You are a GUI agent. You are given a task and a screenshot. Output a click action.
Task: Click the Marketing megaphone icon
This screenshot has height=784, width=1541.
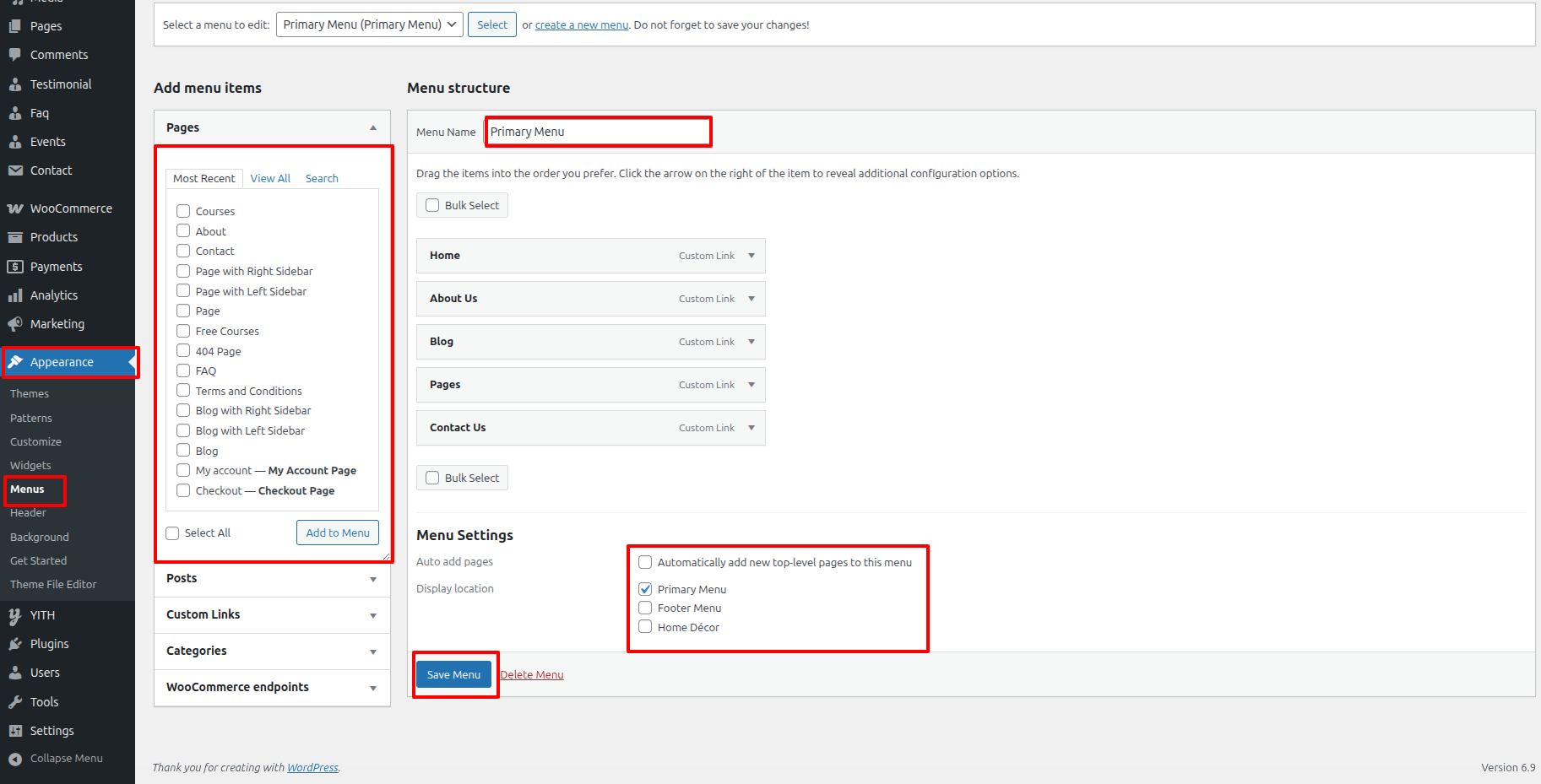pos(15,324)
